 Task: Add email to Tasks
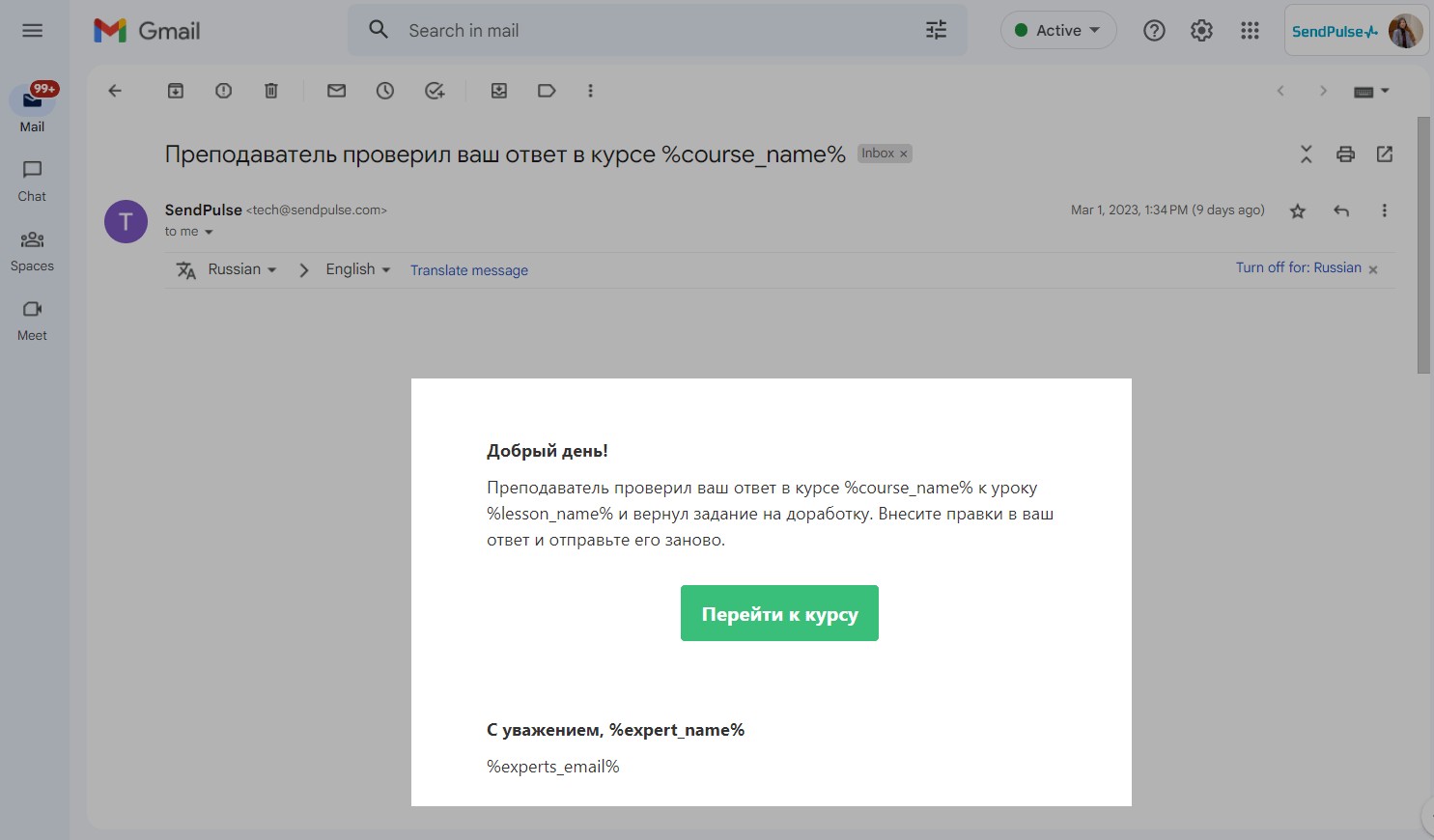(435, 91)
